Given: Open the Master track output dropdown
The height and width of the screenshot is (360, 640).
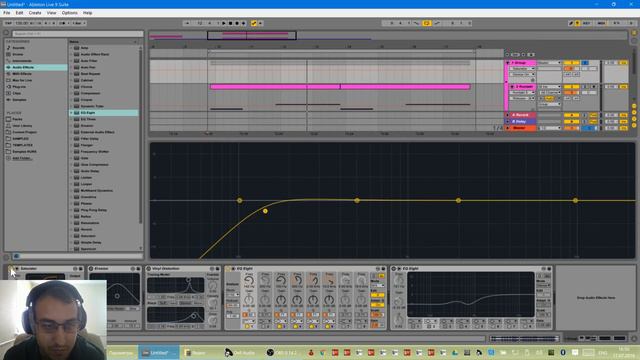Looking at the screenshot, I should click(549, 128).
